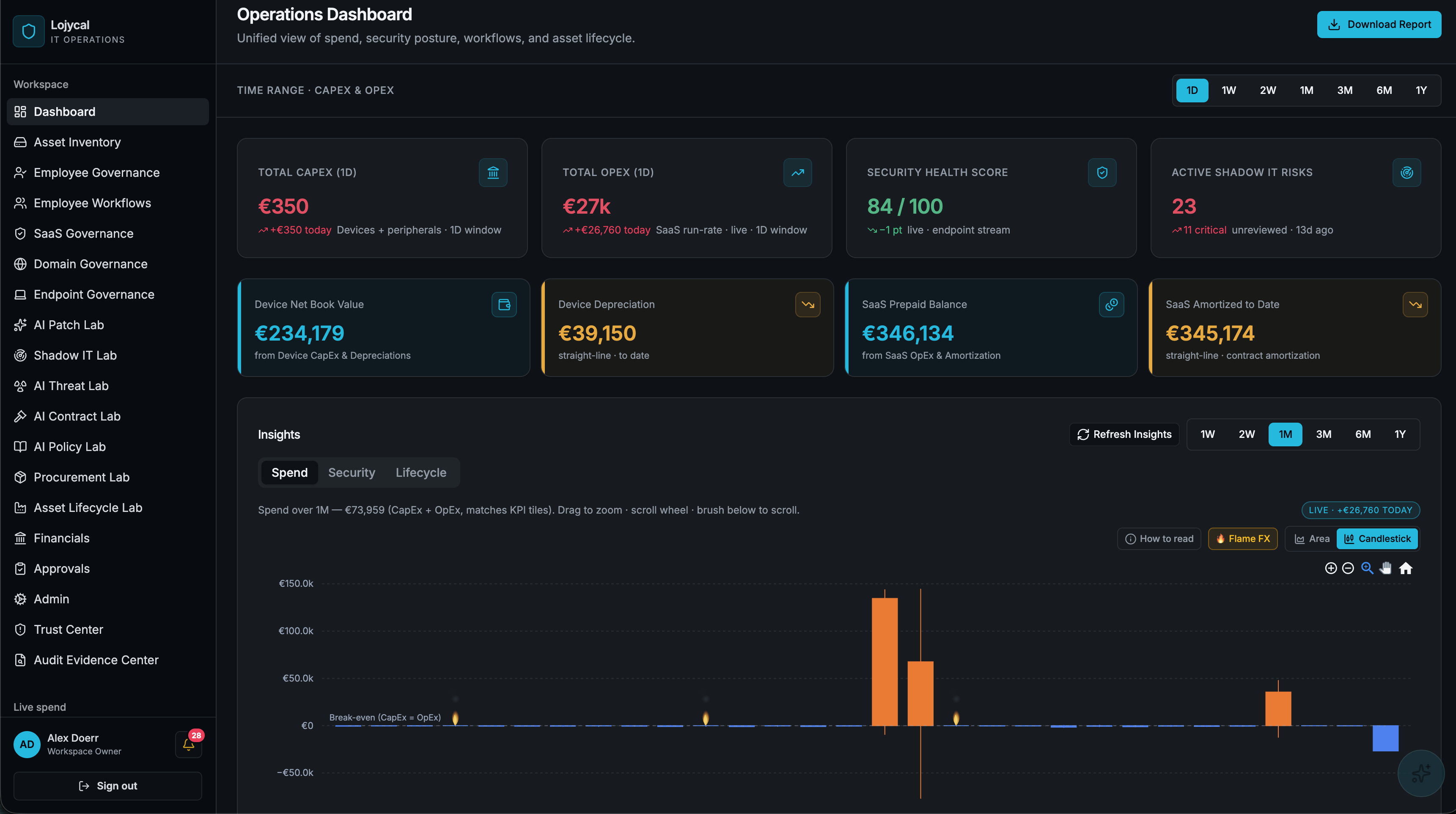
Task: Click the Sign out button
Action: click(107, 786)
